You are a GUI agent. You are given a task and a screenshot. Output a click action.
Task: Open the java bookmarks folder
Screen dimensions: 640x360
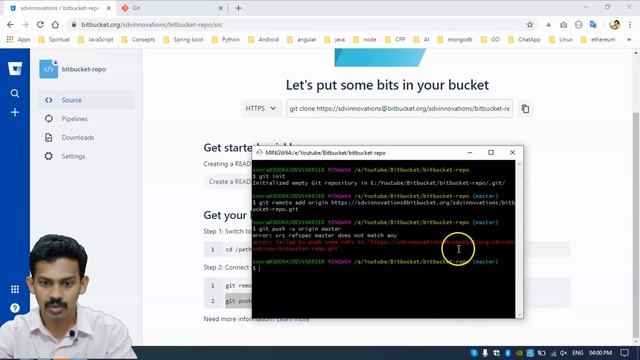click(x=335, y=40)
